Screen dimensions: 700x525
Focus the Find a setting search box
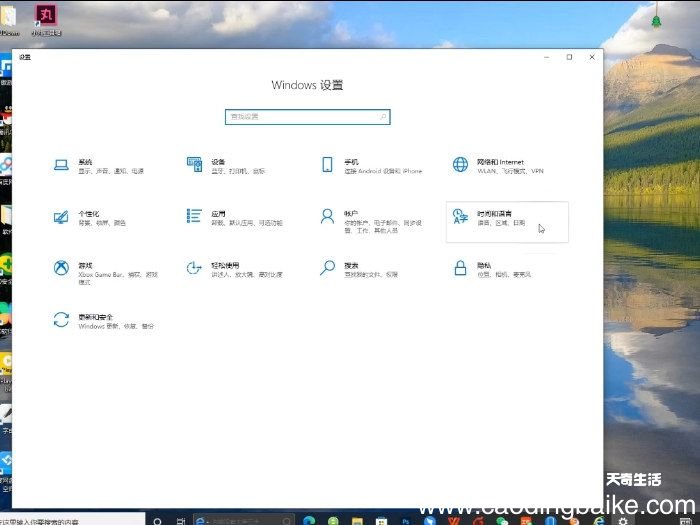[x=308, y=117]
